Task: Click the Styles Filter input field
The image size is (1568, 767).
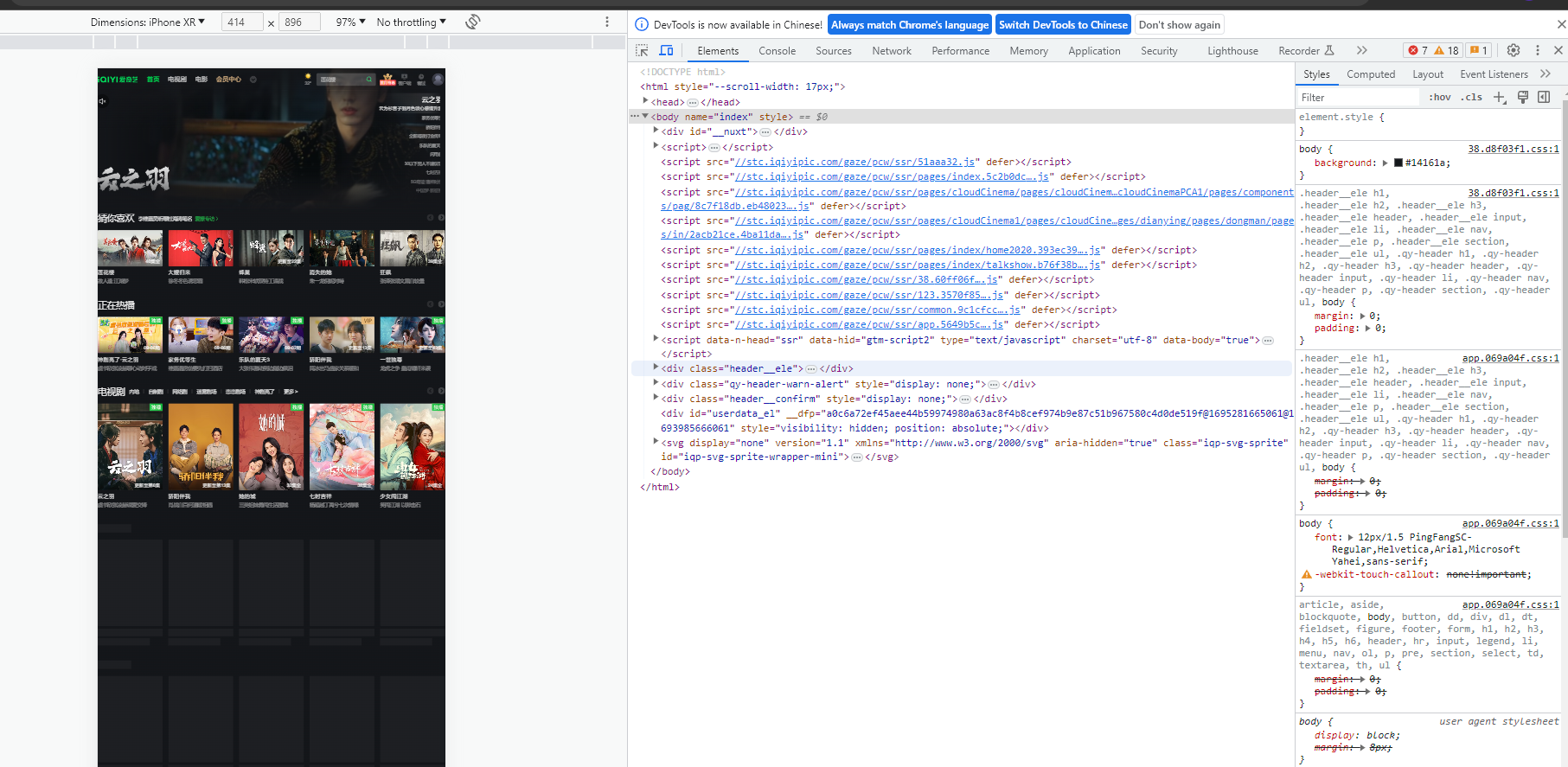Action: click(1358, 98)
